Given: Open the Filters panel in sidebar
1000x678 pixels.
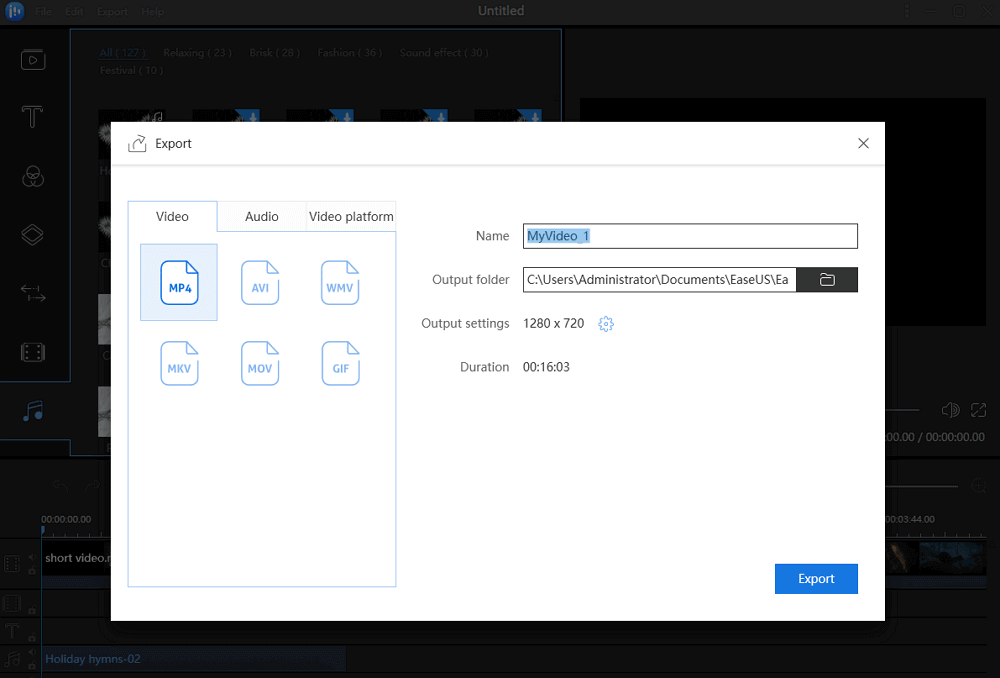Looking at the screenshot, I should point(33,176).
